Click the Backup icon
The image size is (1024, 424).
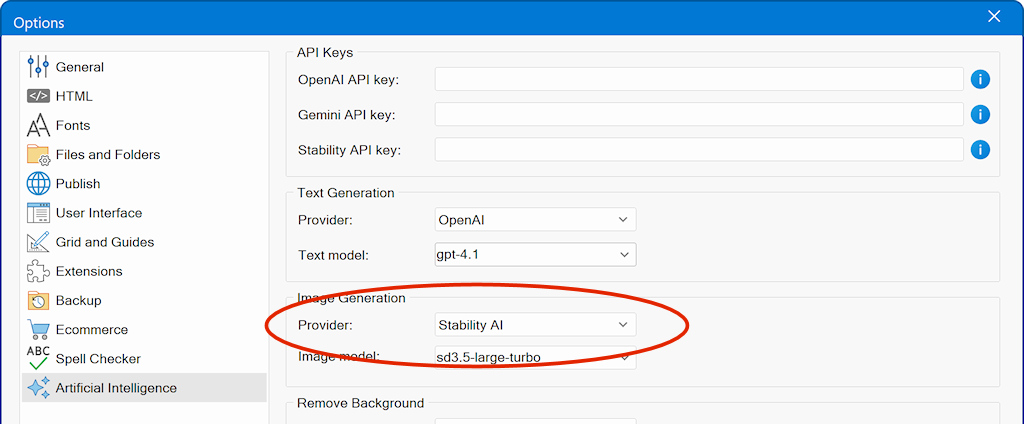38,300
